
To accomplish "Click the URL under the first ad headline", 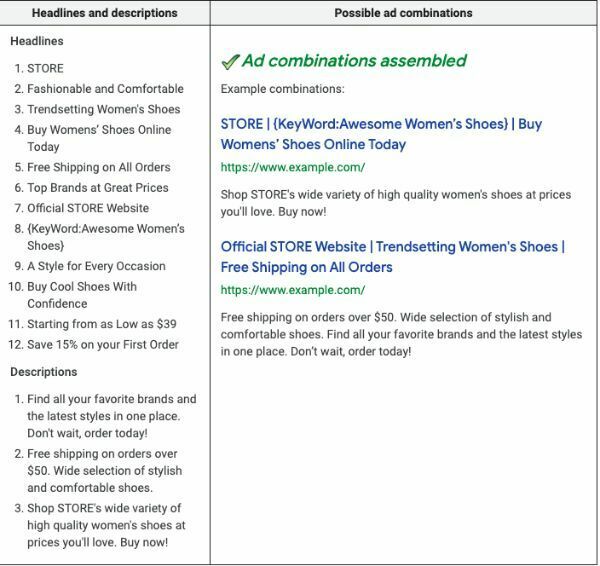I will (x=292, y=167).
